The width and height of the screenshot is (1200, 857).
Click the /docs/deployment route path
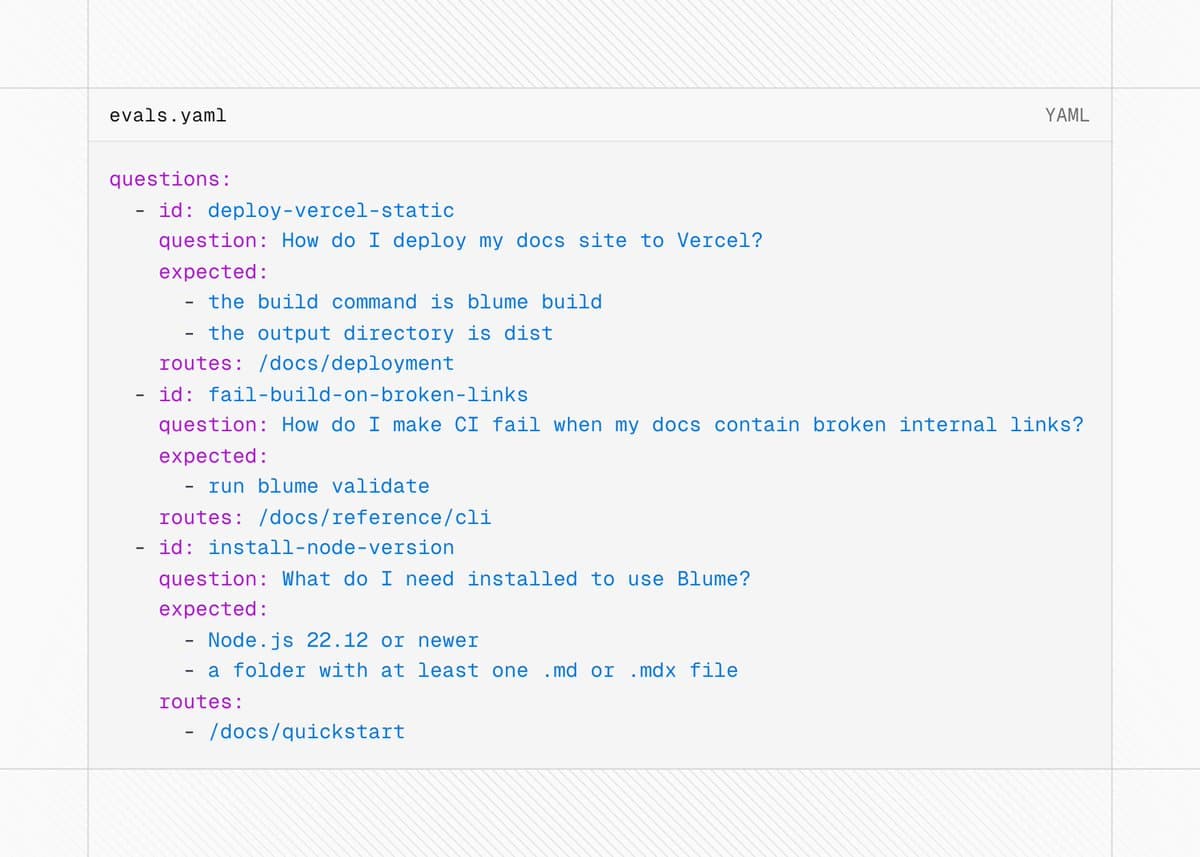point(356,363)
